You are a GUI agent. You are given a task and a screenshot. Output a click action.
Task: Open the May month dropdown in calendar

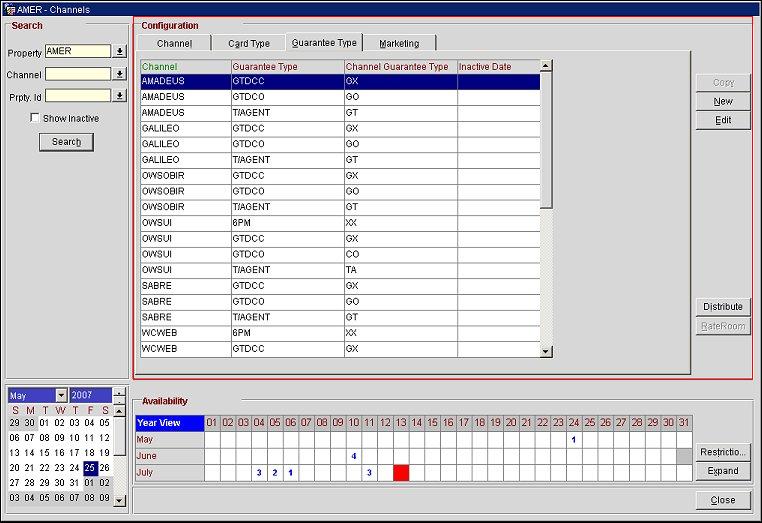click(61, 395)
